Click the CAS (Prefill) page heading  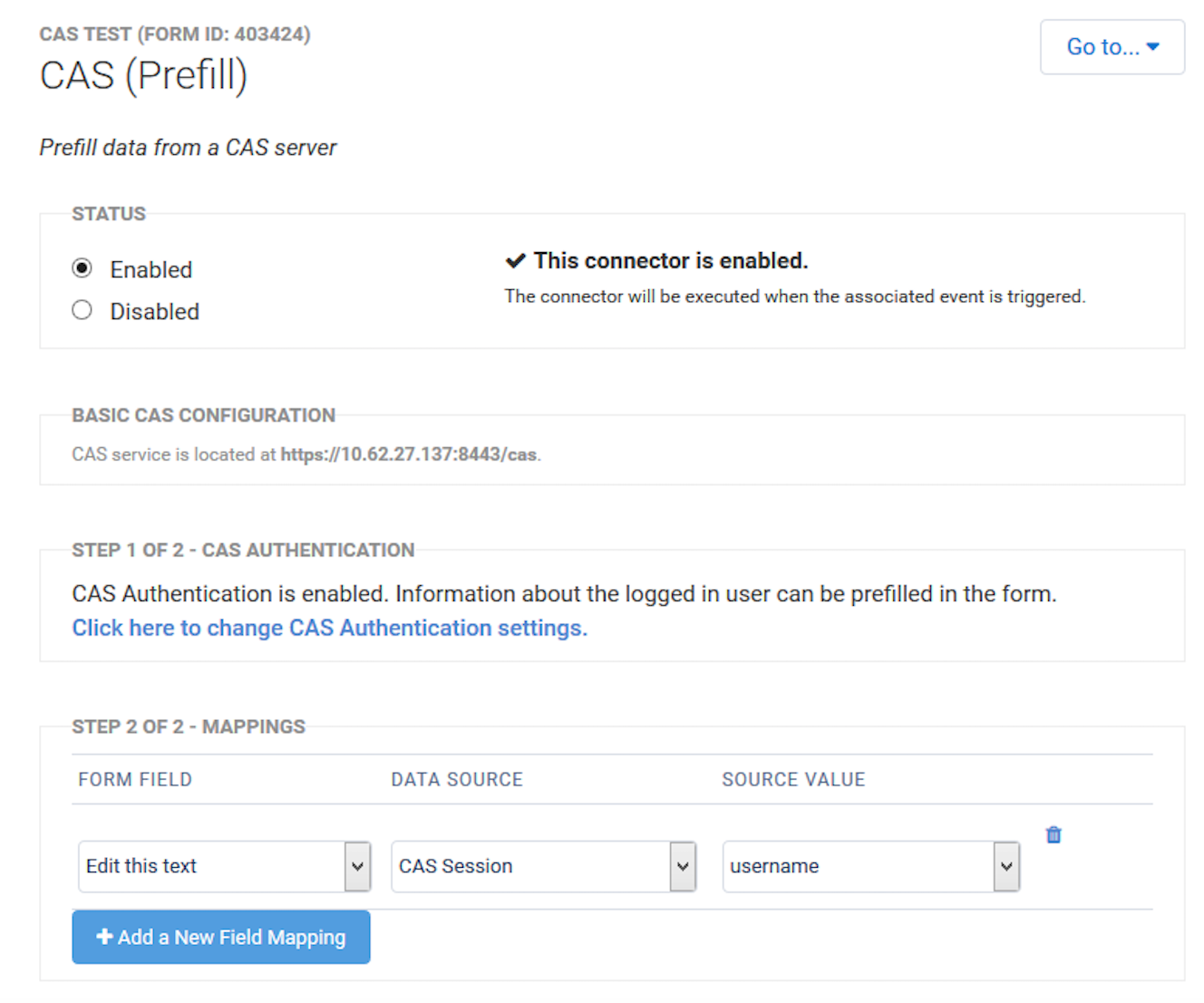[143, 75]
